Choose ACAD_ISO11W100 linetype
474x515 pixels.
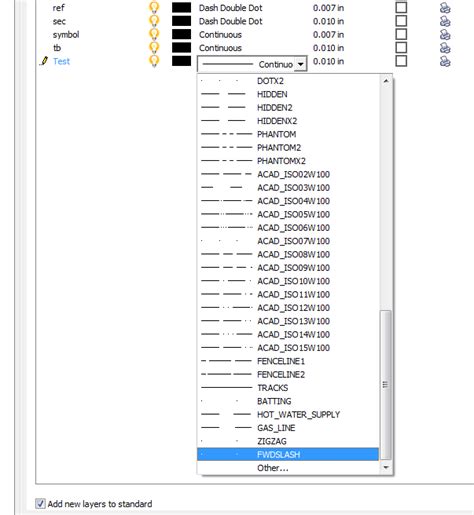(288, 294)
